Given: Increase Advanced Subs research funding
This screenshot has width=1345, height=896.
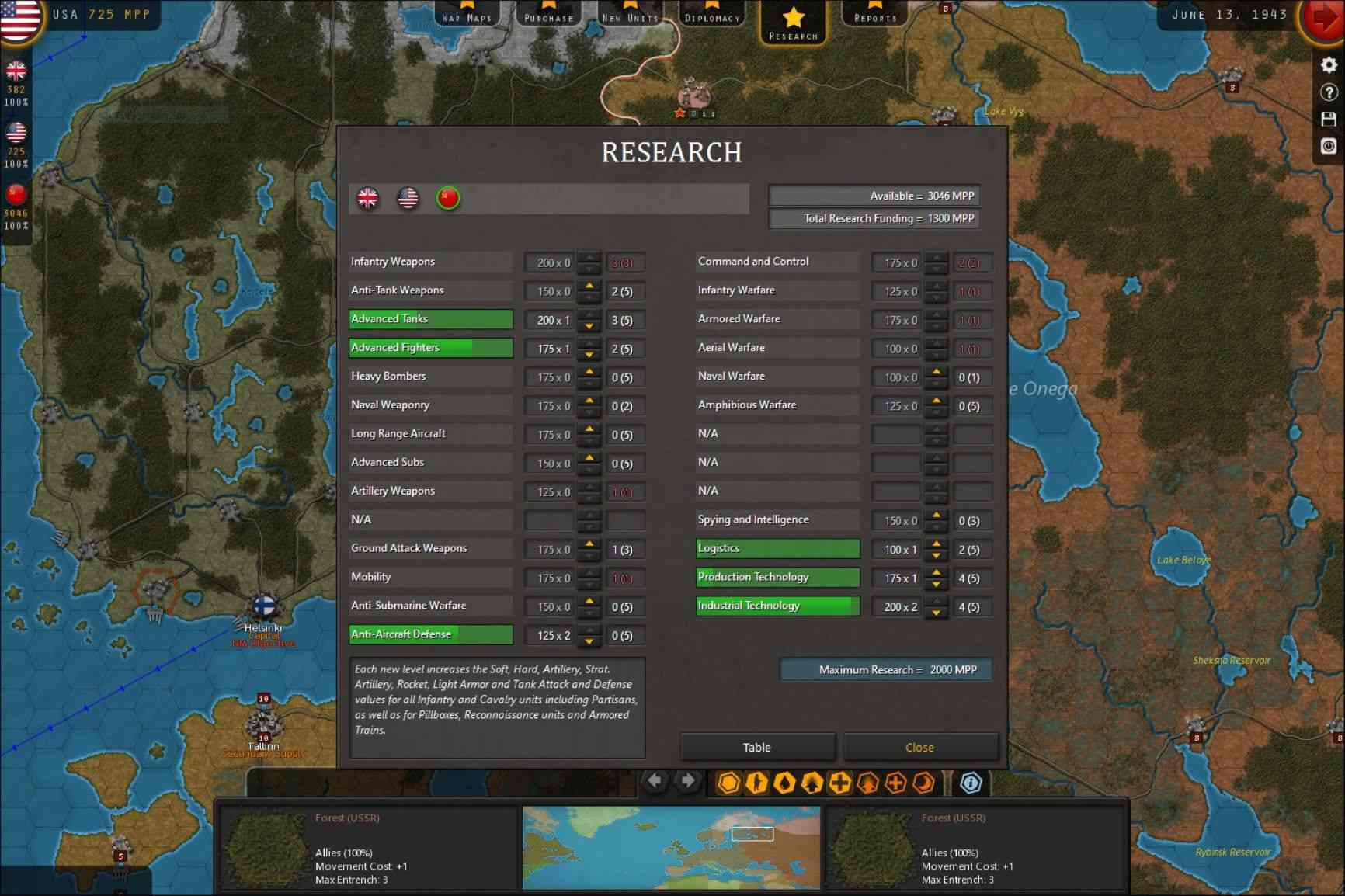Looking at the screenshot, I should pyautogui.click(x=589, y=458).
